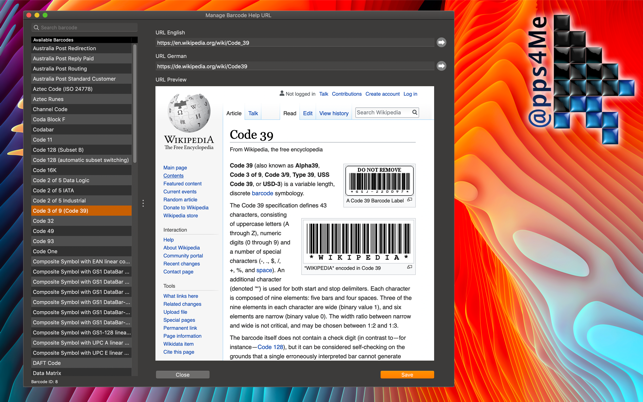The width and height of the screenshot is (643, 402).
Task: Select Code 2 of 5 Industrial
Action: [82, 201]
